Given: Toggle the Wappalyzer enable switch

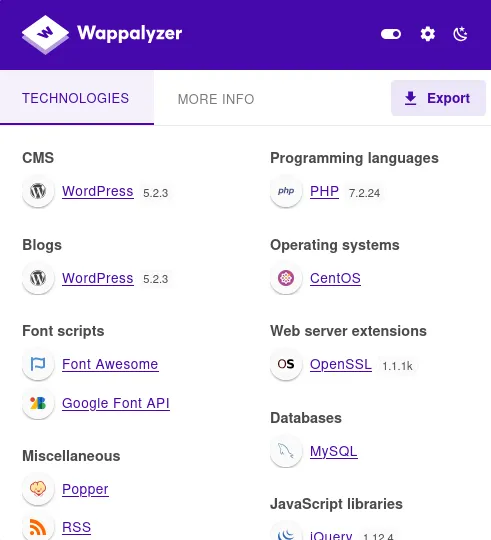Looking at the screenshot, I should 391,34.
